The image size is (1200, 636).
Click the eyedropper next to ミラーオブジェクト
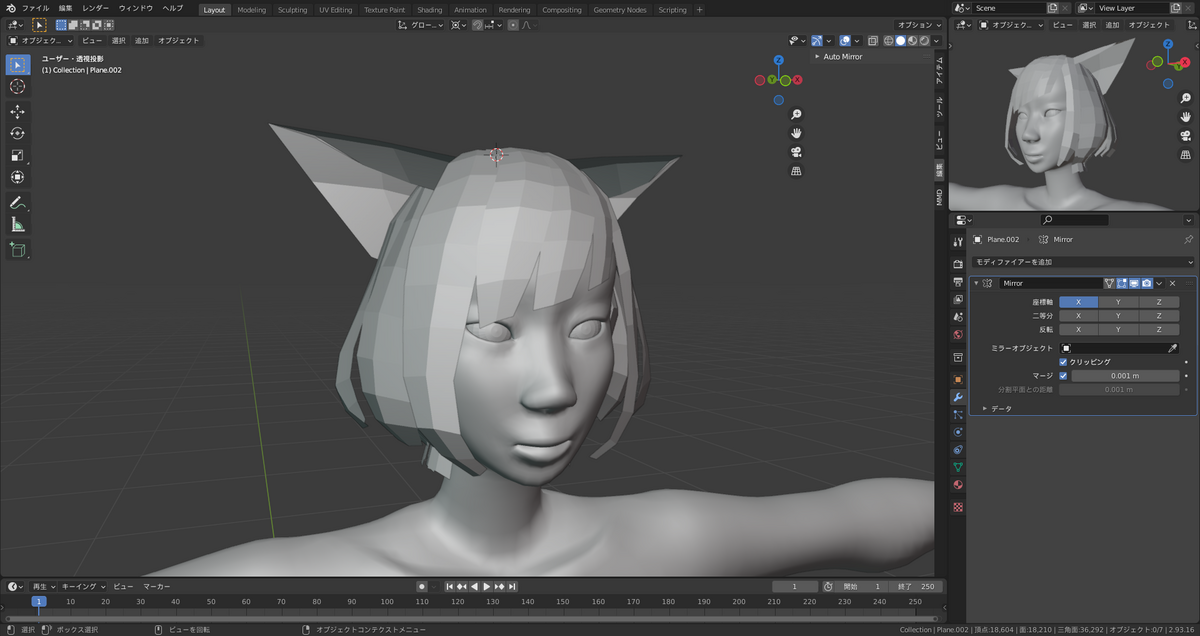pyautogui.click(x=1173, y=348)
